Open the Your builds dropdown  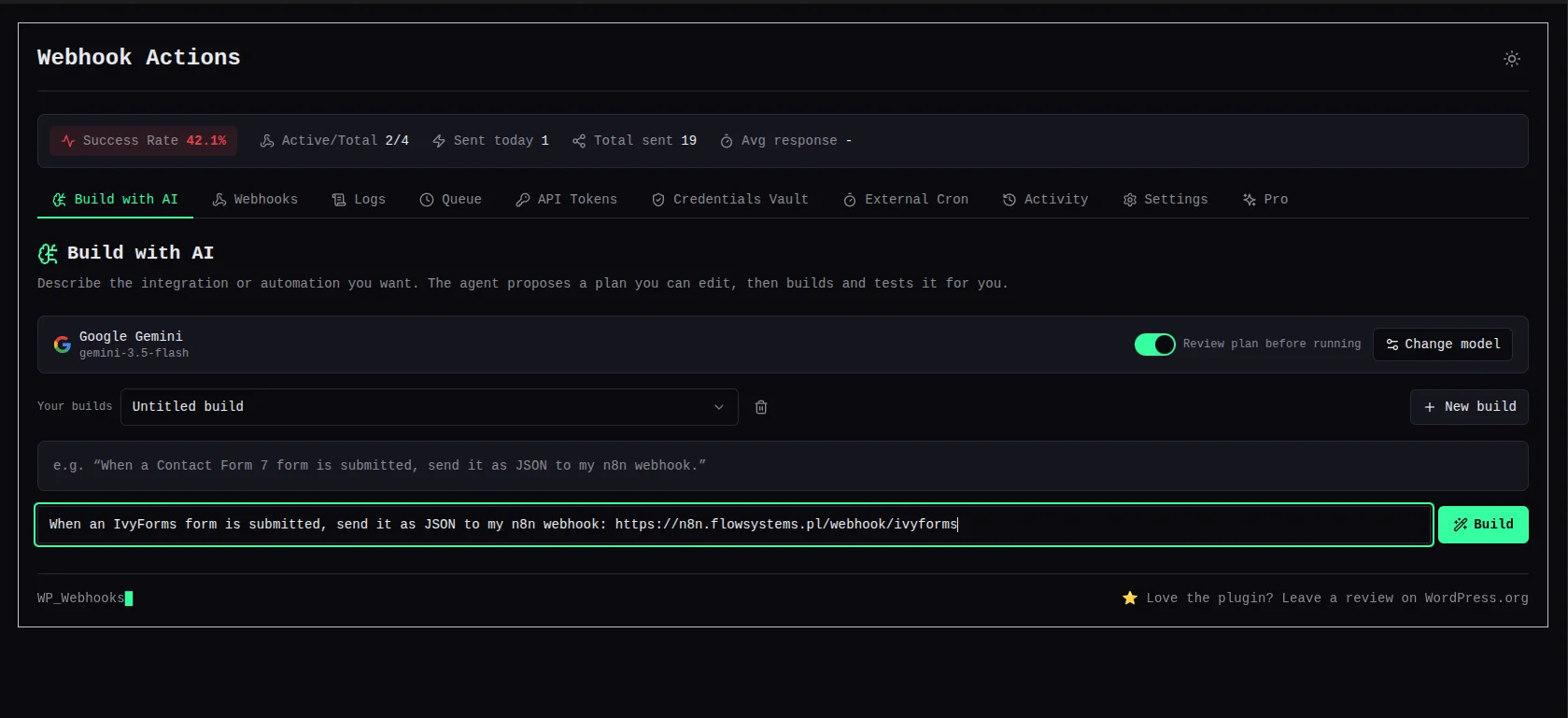tap(430, 407)
